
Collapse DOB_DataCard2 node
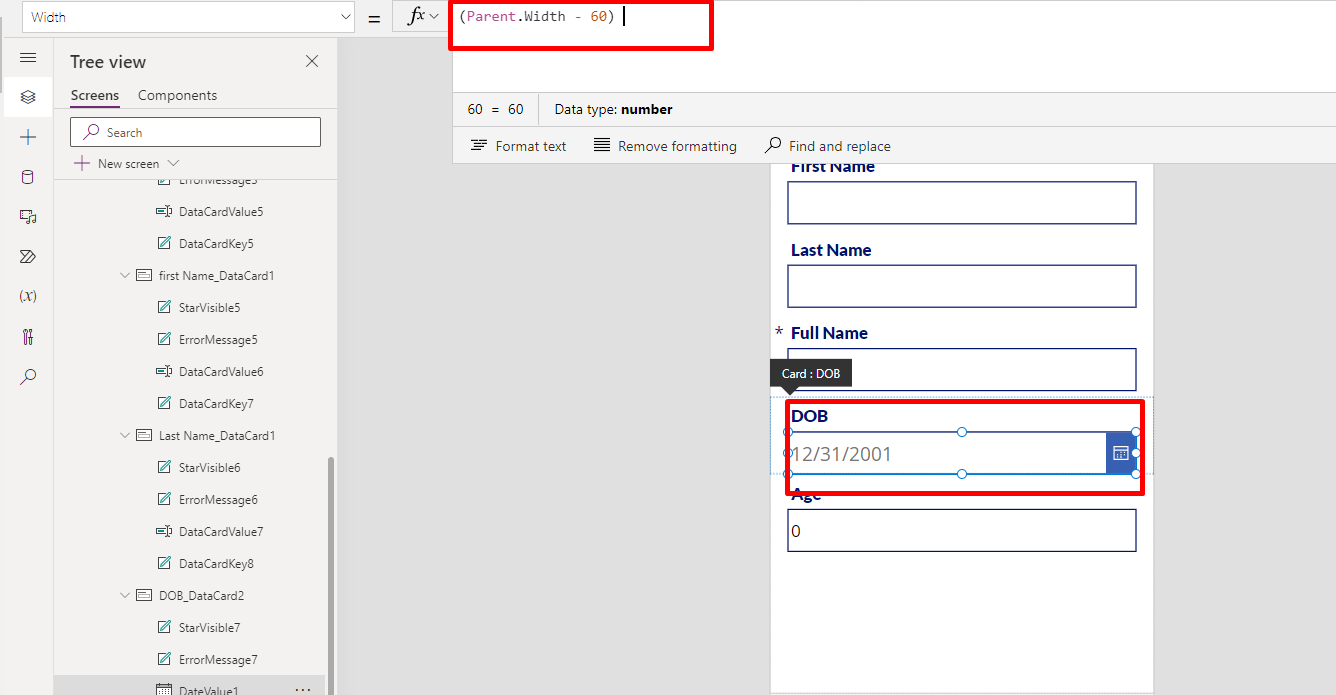tap(125, 596)
